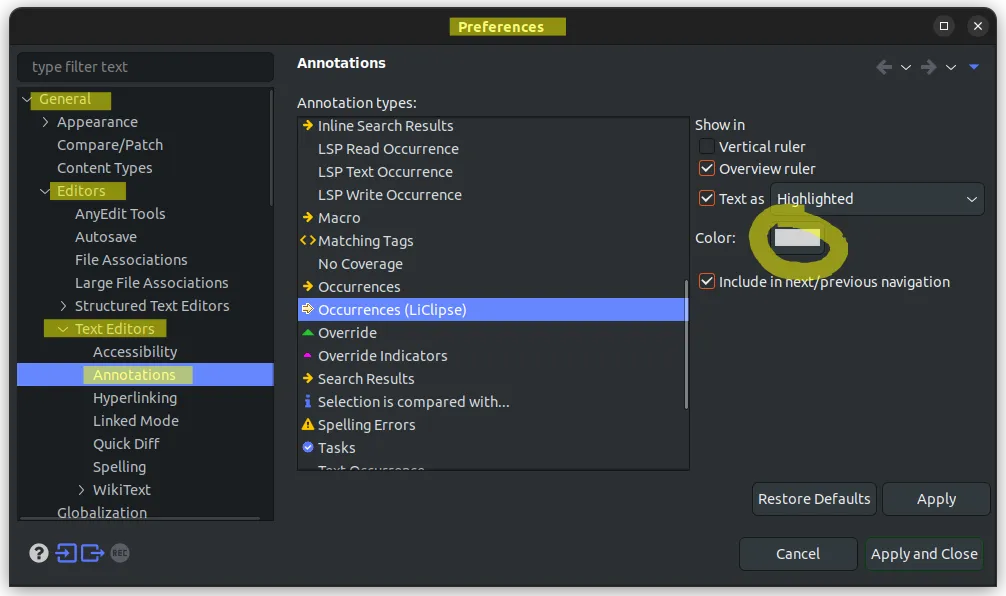Image resolution: width=1006 pixels, height=596 pixels.
Task: Select Spelling Errors annotation type
Action: tap(366, 425)
